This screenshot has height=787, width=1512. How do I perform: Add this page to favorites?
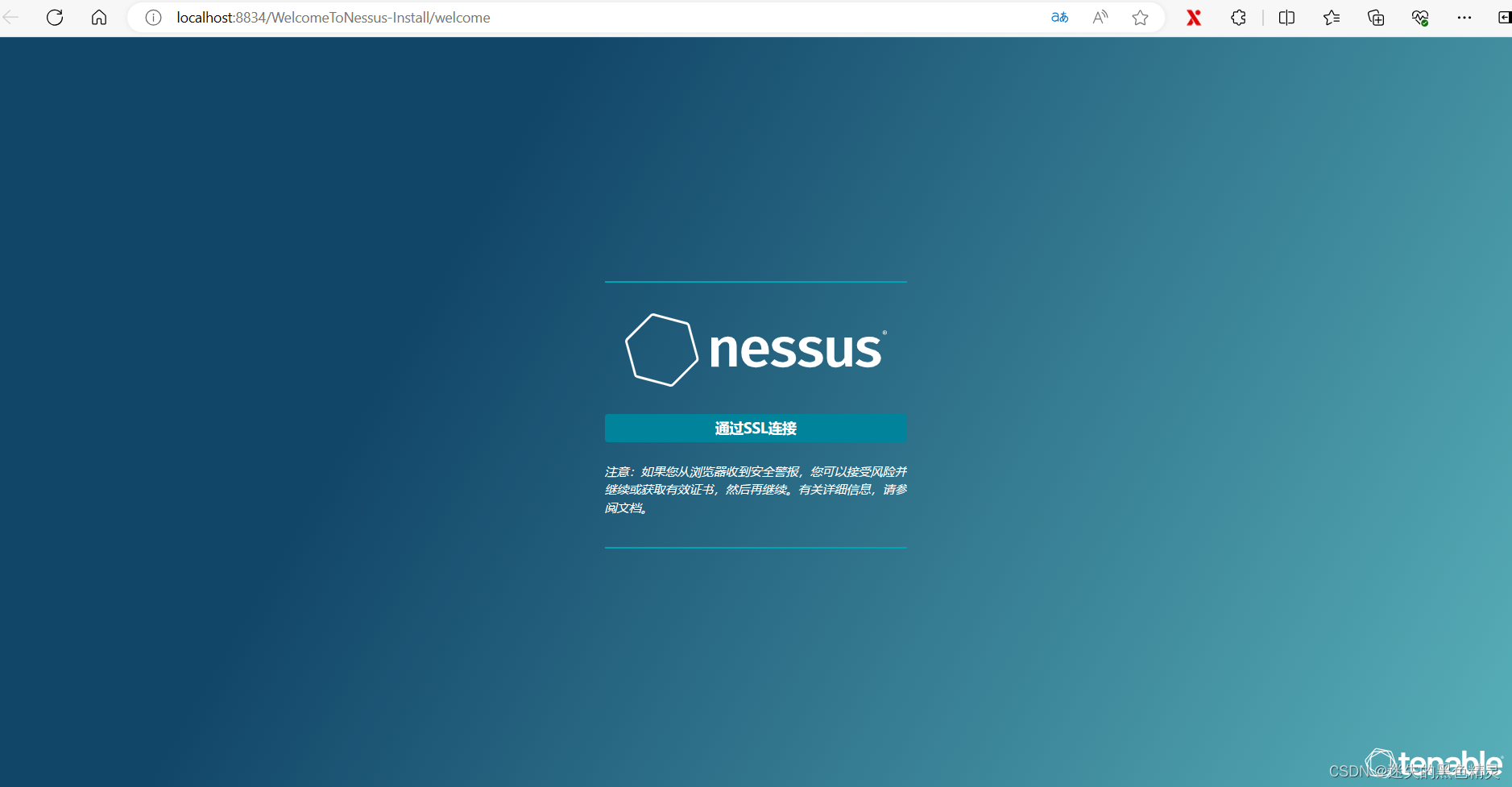1140,18
